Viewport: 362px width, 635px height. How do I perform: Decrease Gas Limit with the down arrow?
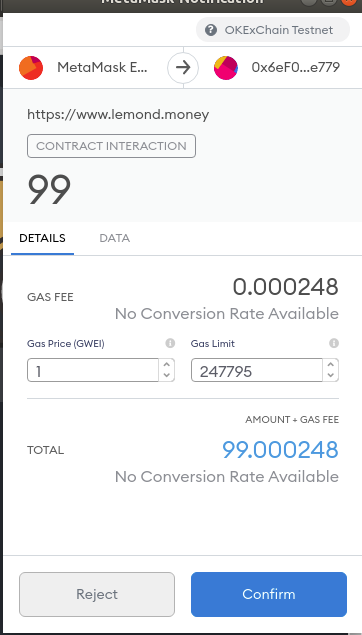tap(330, 375)
